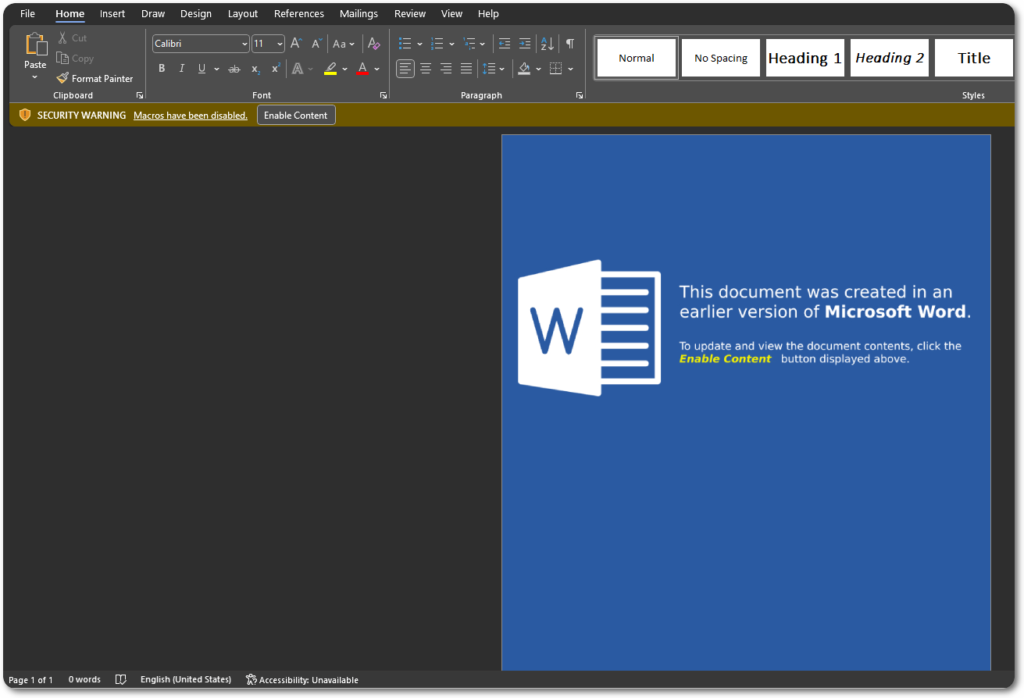Apply strikethrough formatting
Screen dimensions: 1024x698
click(x=234, y=69)
